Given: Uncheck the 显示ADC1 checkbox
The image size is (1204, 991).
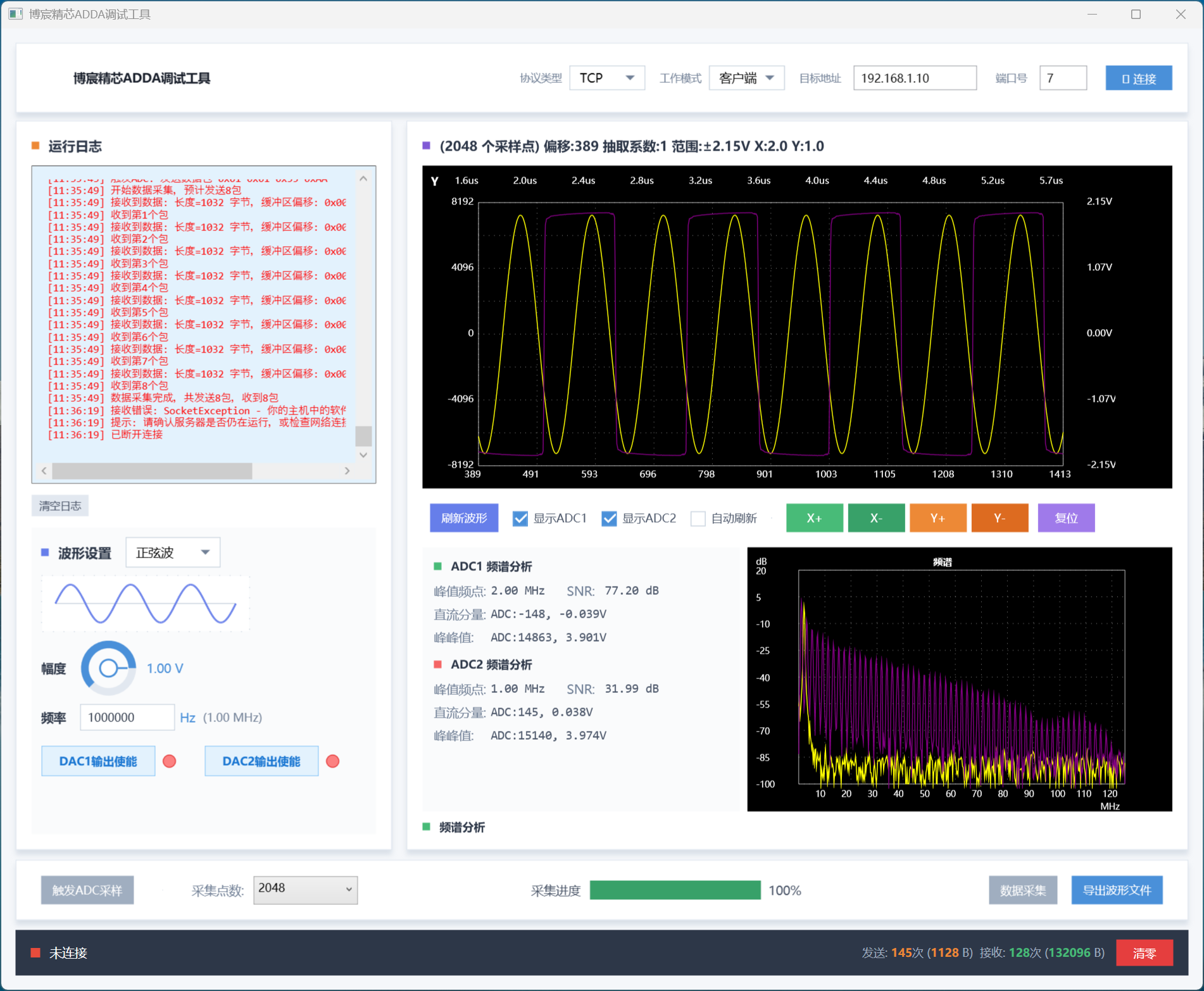Looking at the screenshot, I should point(520,519).
